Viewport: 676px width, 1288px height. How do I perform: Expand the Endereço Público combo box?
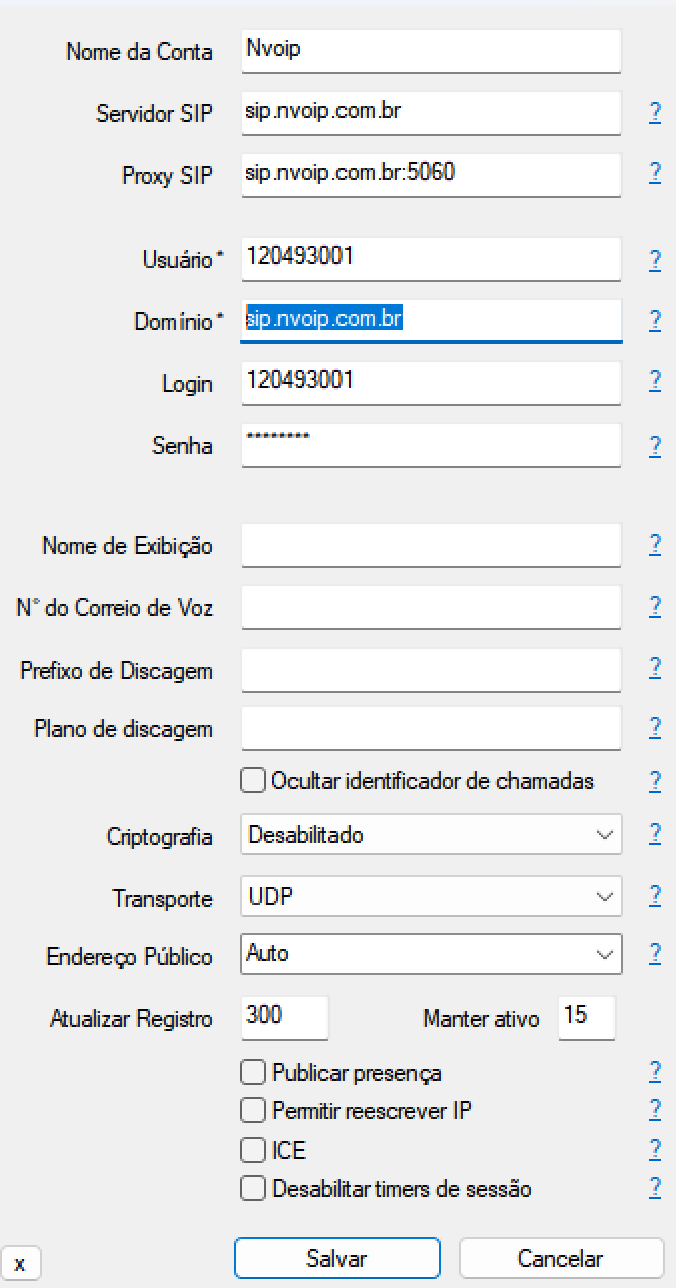(431, 954)
